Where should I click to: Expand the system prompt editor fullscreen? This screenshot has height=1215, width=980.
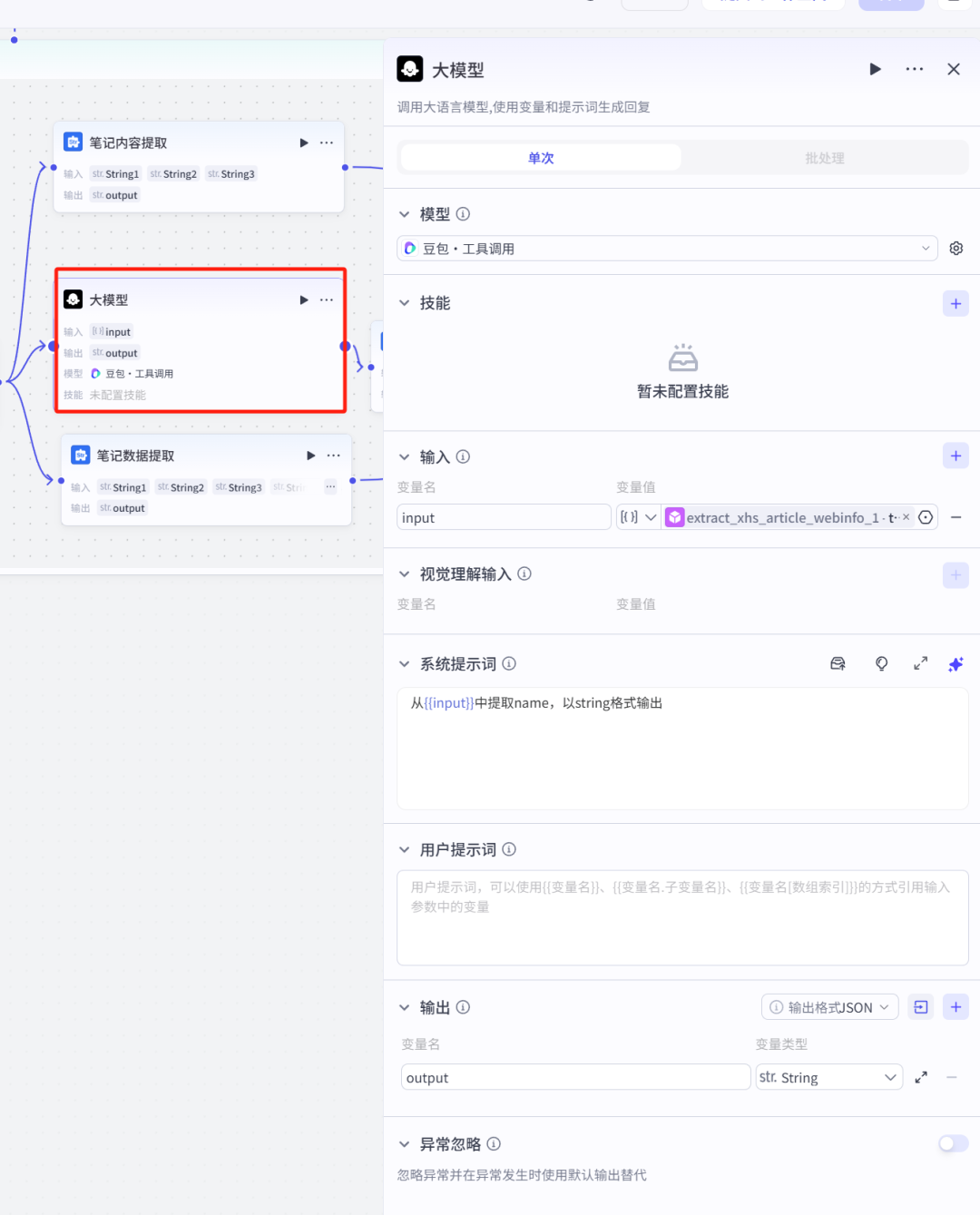coord(920,663)
